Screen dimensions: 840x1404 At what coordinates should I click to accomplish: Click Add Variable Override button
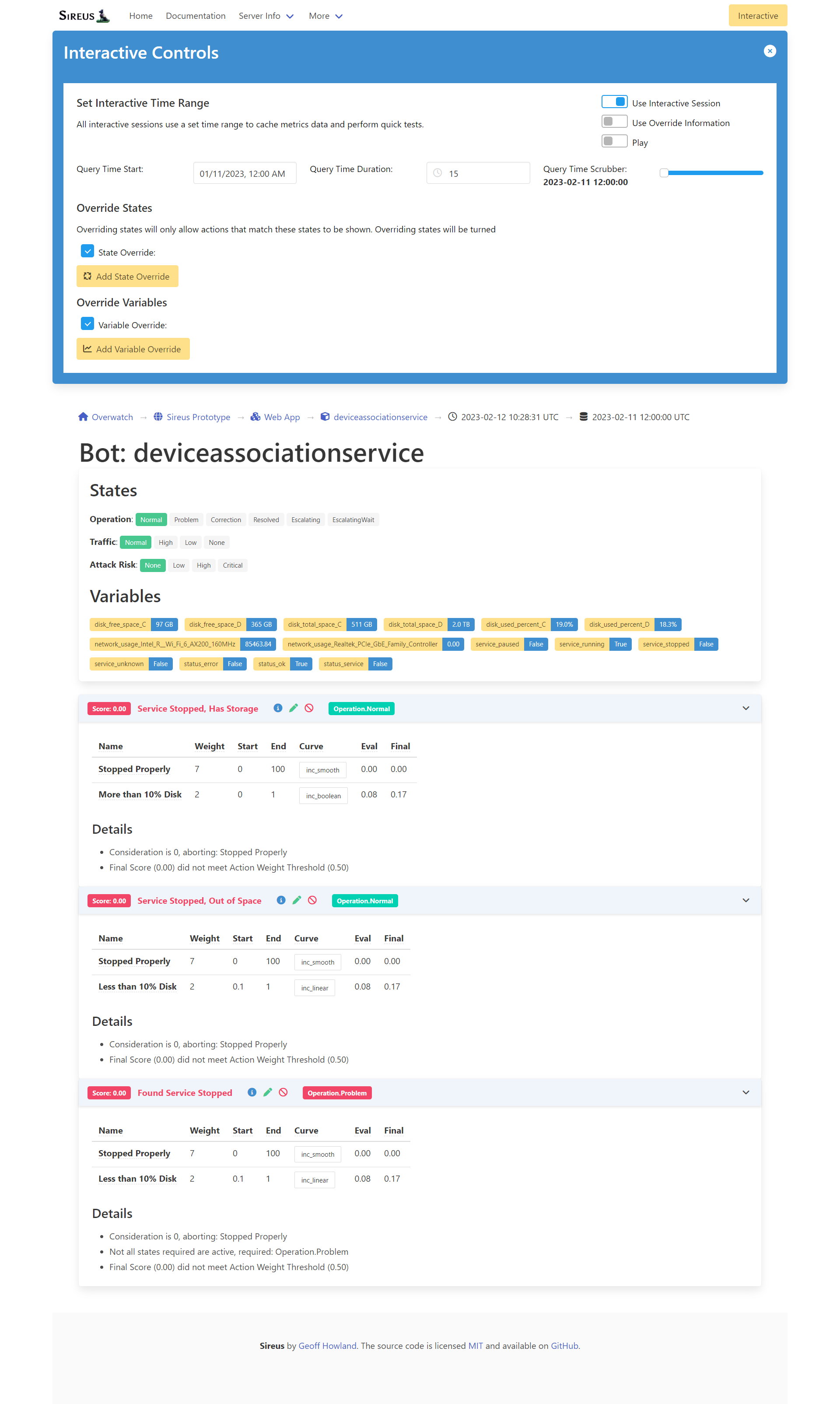point(133,349)
